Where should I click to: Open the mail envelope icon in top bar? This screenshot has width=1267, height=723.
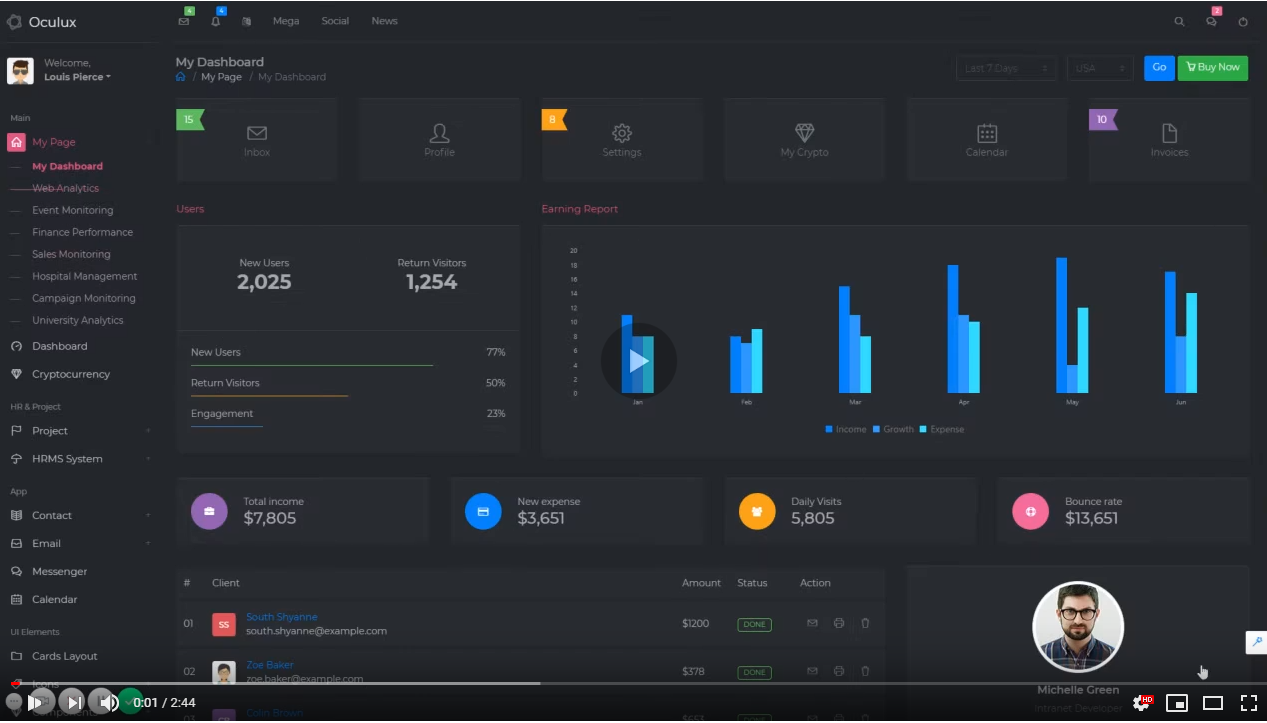coord(184,21)
